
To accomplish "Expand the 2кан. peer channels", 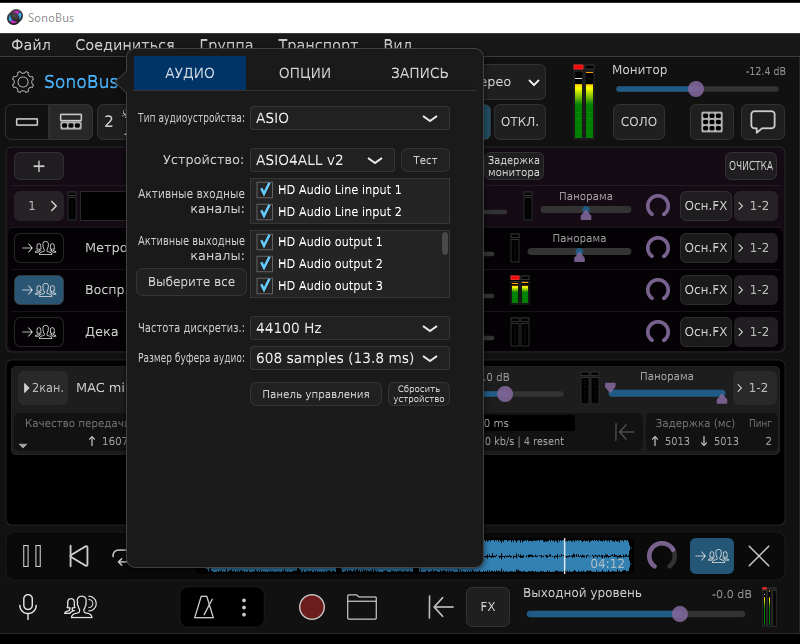I will point(43,388).
